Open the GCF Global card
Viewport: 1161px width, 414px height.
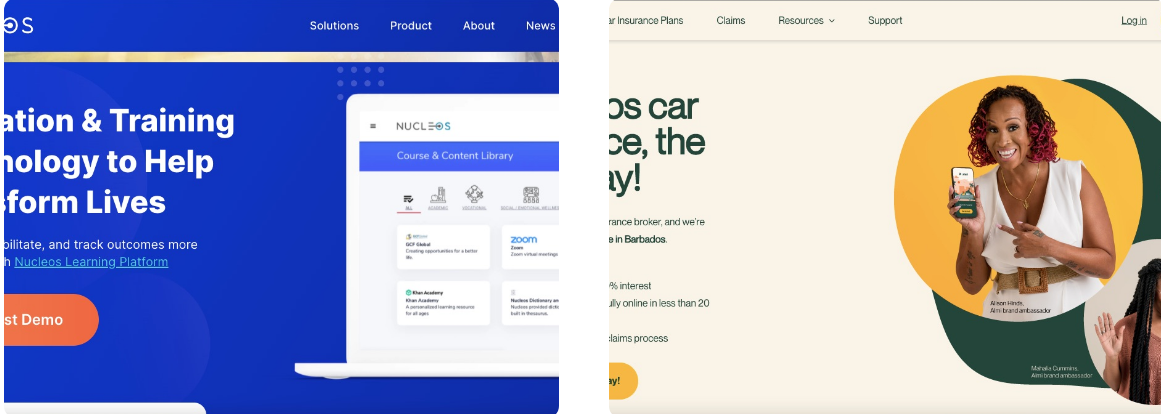click(444, 247)
